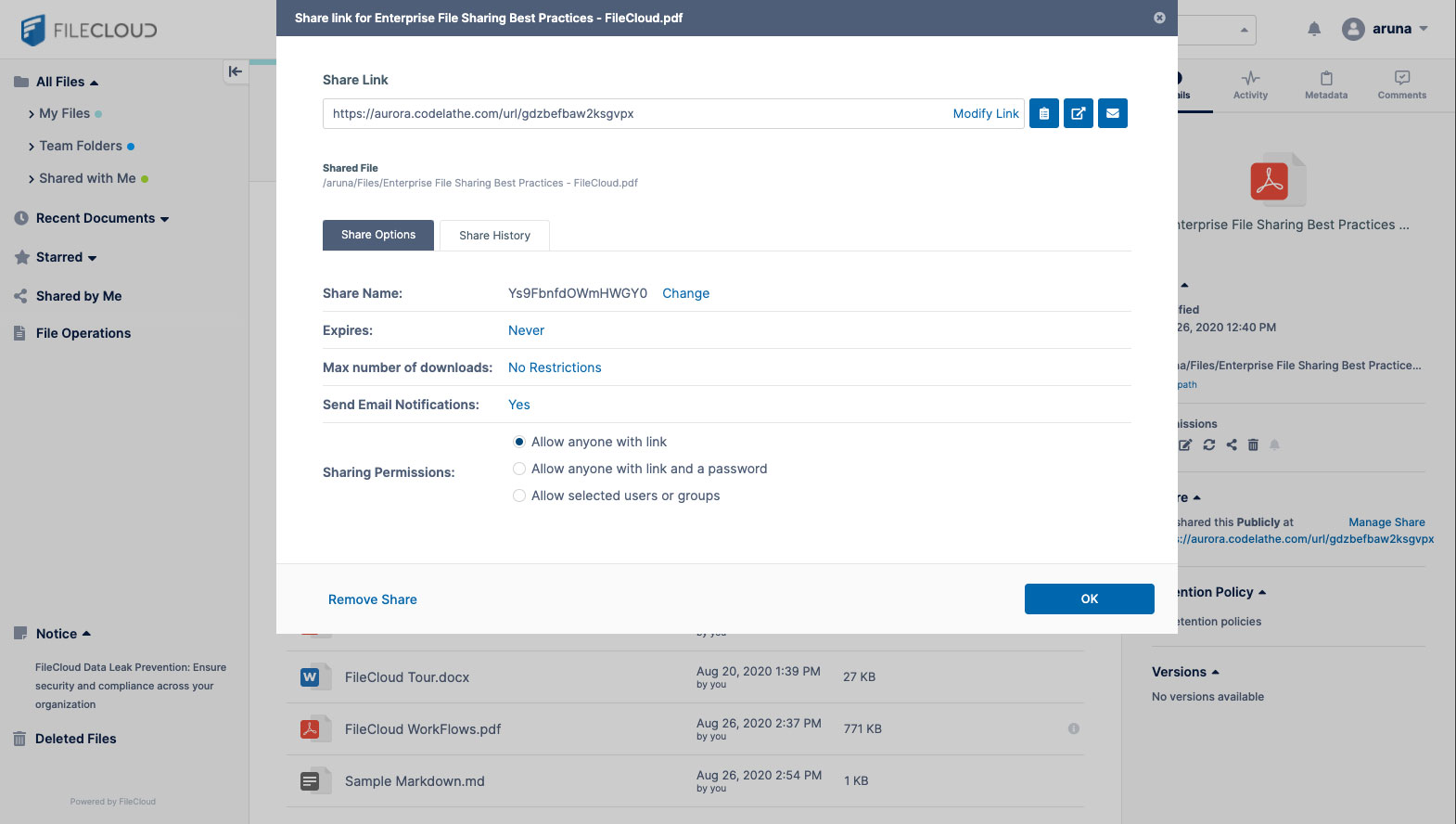Click the user avatar icon
This screenshot has height=824, width=1456.
coord(1353,29)
